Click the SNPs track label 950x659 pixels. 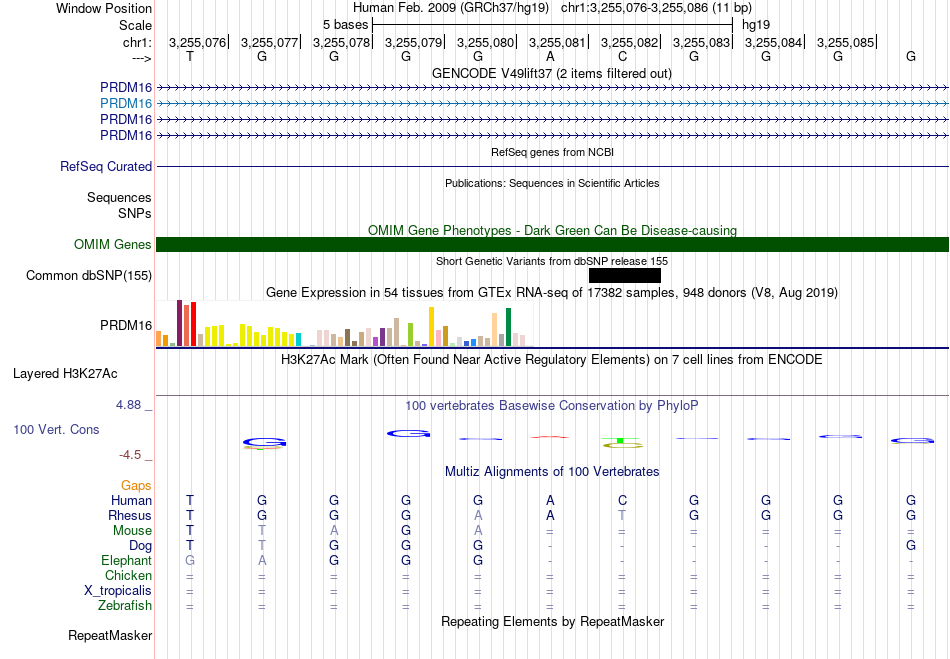[x=135, y=213]
